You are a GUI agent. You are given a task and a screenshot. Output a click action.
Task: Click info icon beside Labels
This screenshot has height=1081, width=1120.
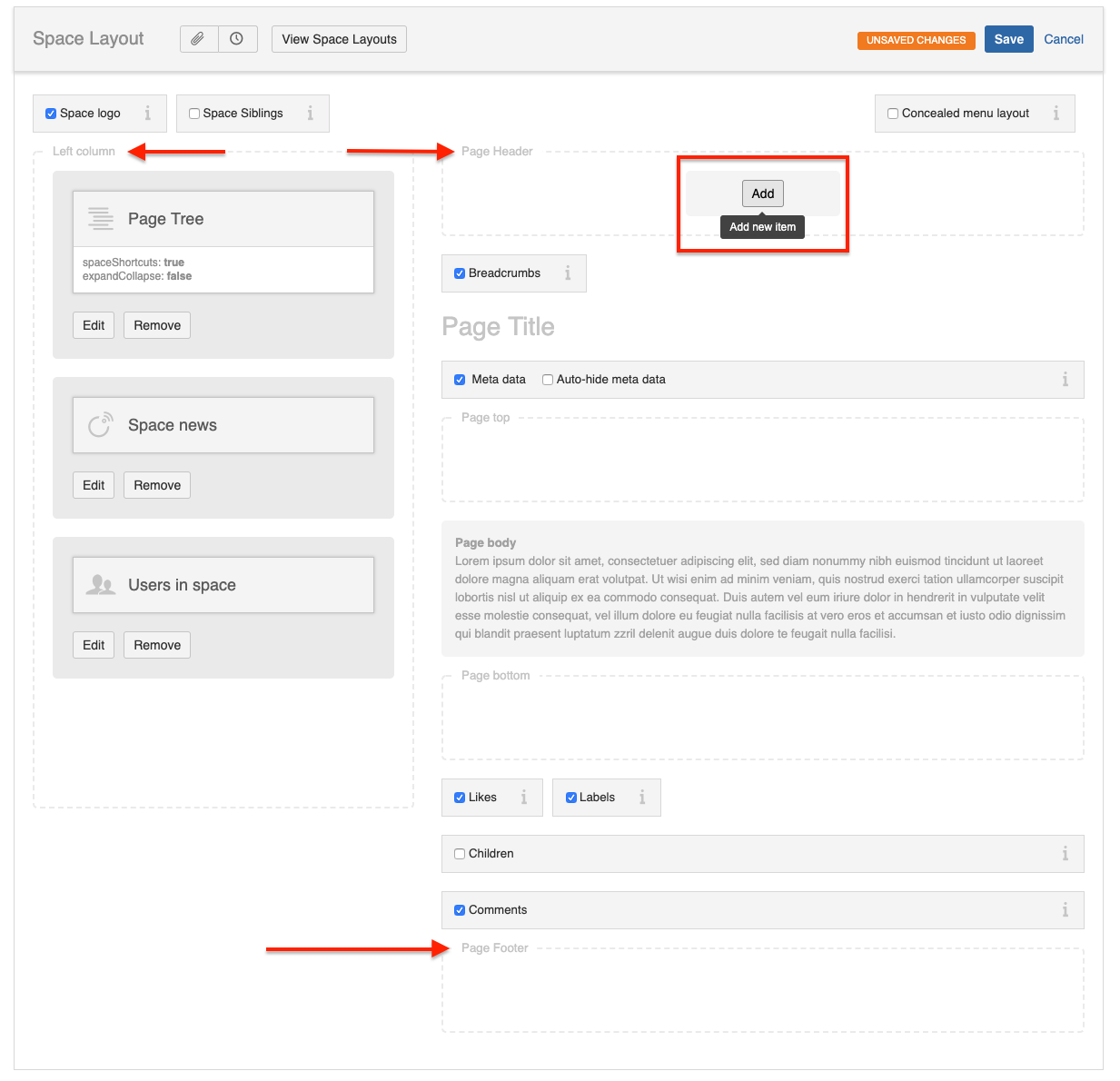[642, 798]
